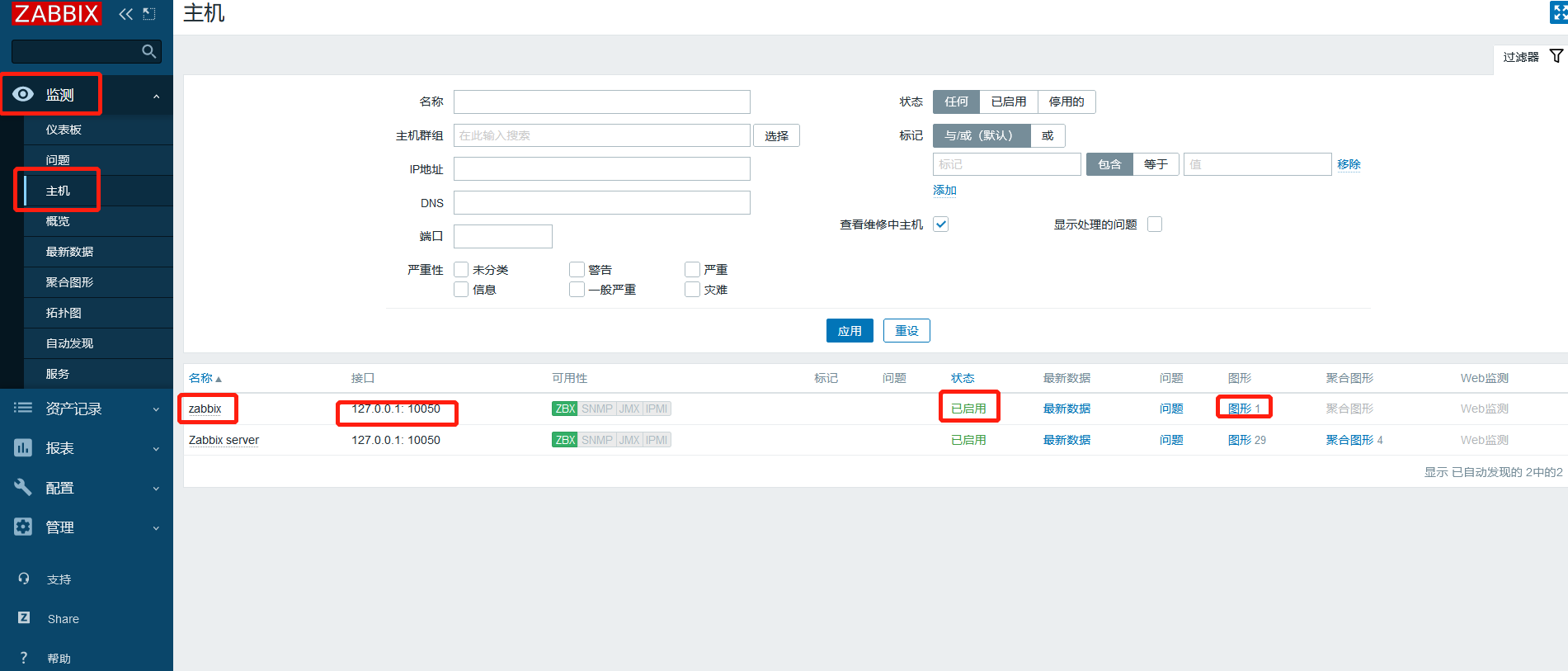The width and height of the screenshot is (1568, 671).
Task: Click the chart icon for 报表
Action: pyautogui.click(x=23, y=447)
